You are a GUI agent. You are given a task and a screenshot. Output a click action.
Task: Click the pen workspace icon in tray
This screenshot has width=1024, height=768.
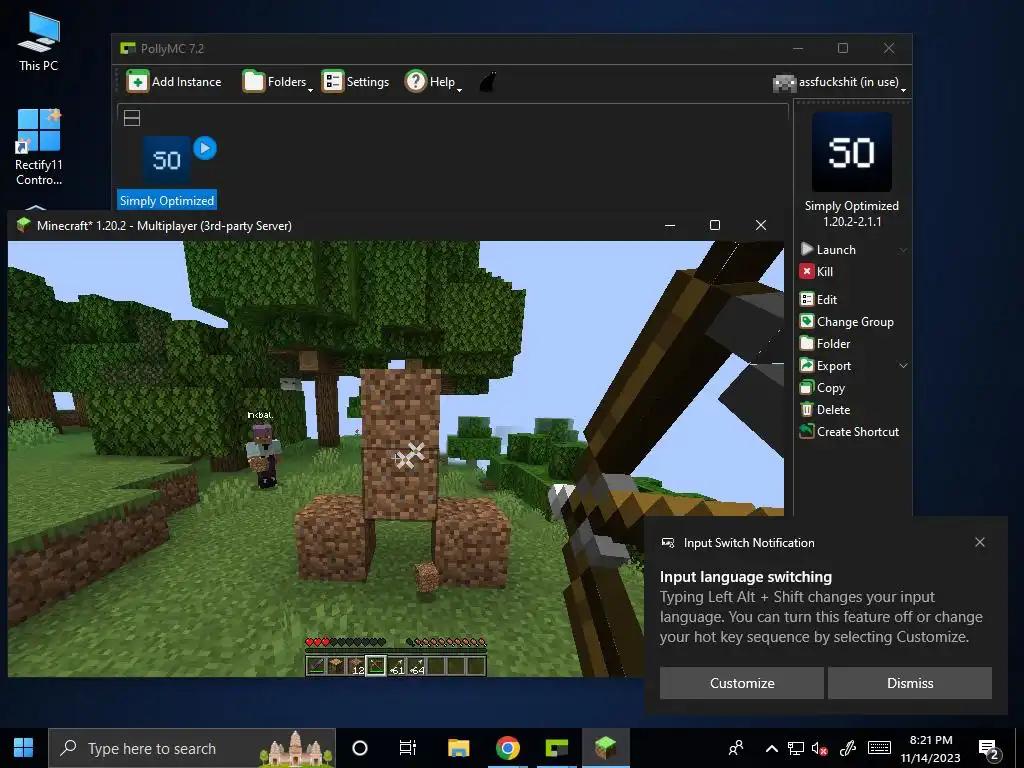pos(848,748)
